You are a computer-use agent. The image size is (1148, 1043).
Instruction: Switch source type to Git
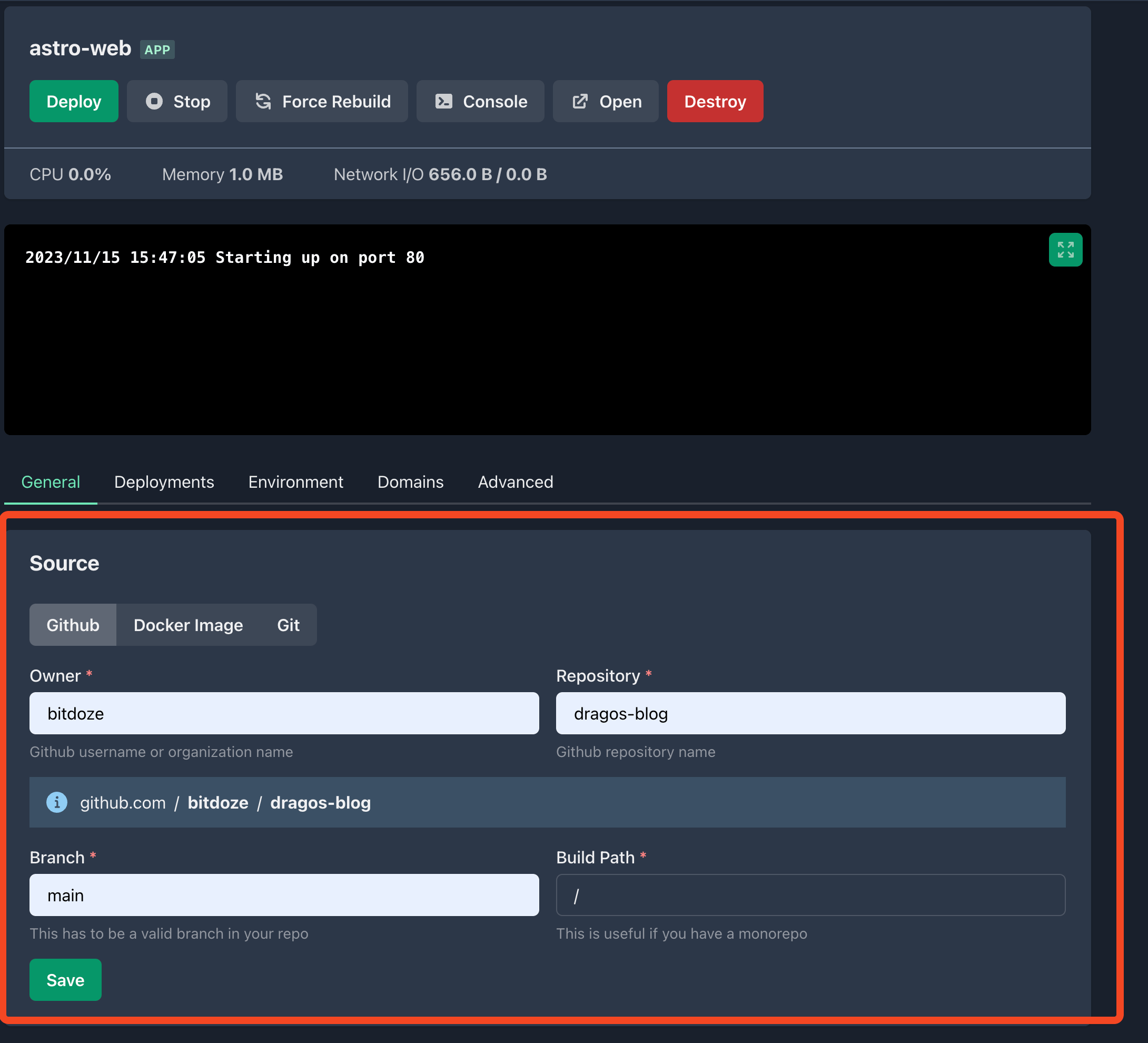(288, 624)
